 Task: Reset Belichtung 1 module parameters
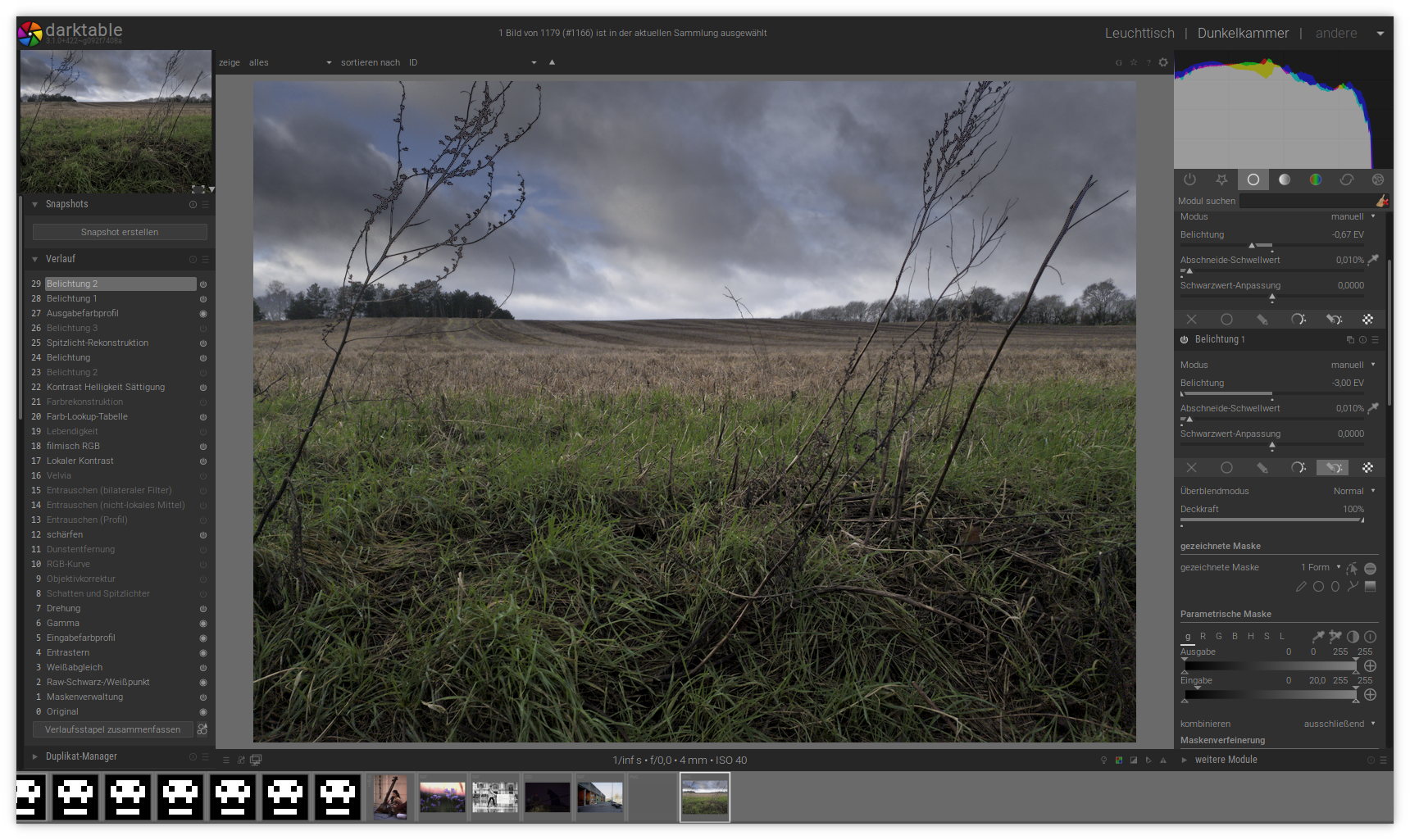click(1362, 340)
